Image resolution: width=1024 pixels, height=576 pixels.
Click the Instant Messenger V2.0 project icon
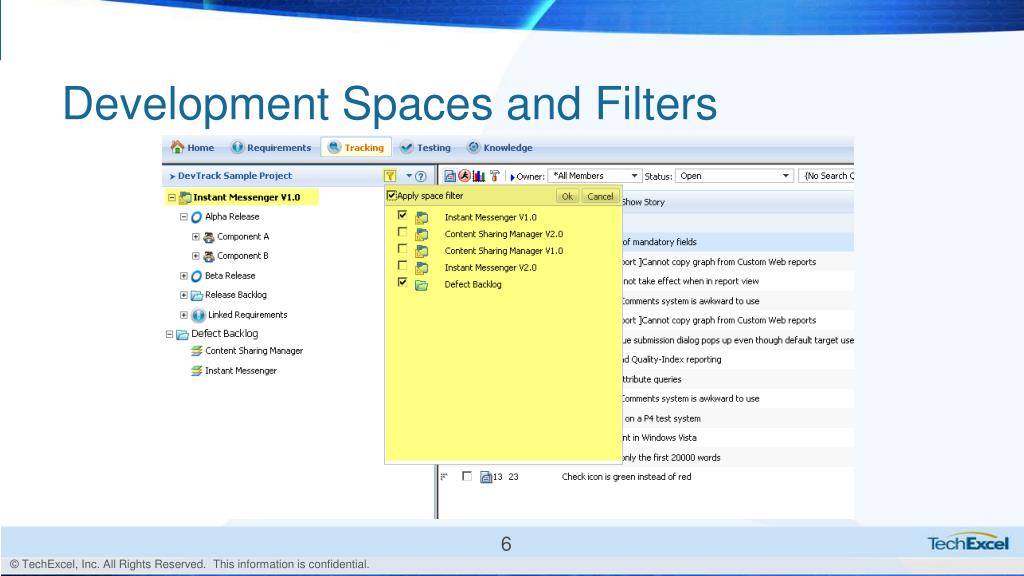point(422,268)
